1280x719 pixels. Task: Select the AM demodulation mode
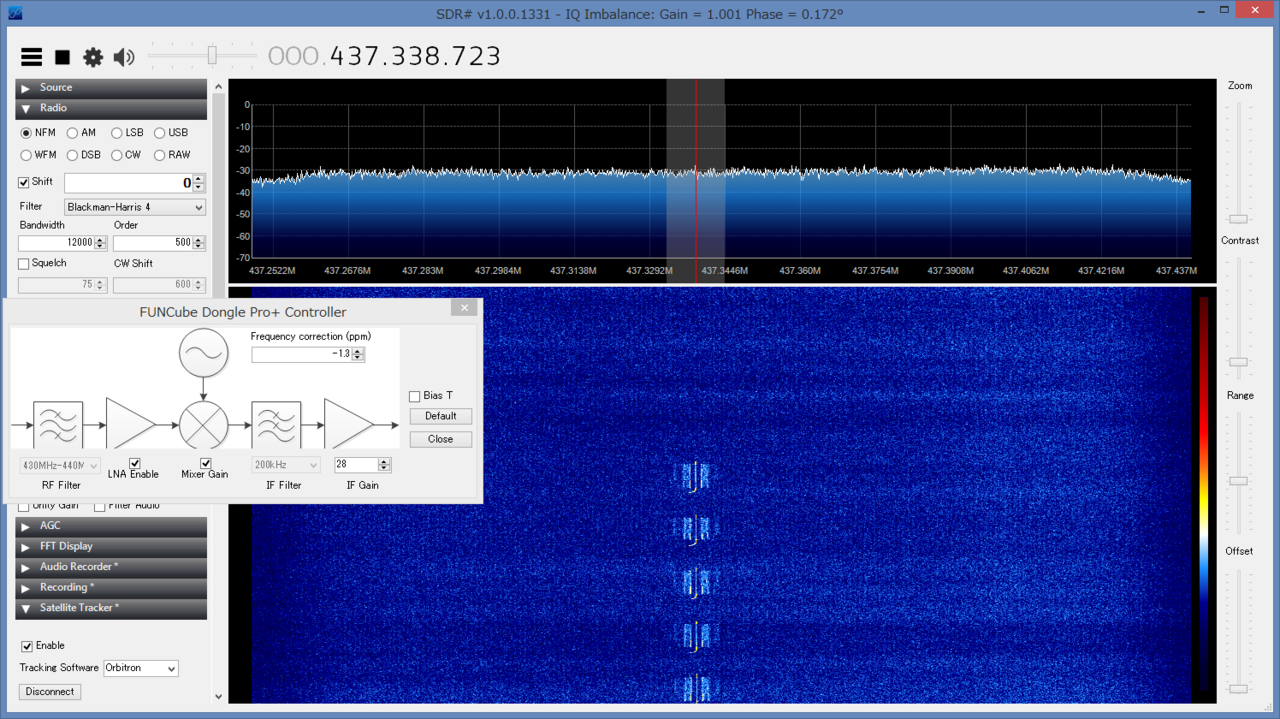click(81, 133)
